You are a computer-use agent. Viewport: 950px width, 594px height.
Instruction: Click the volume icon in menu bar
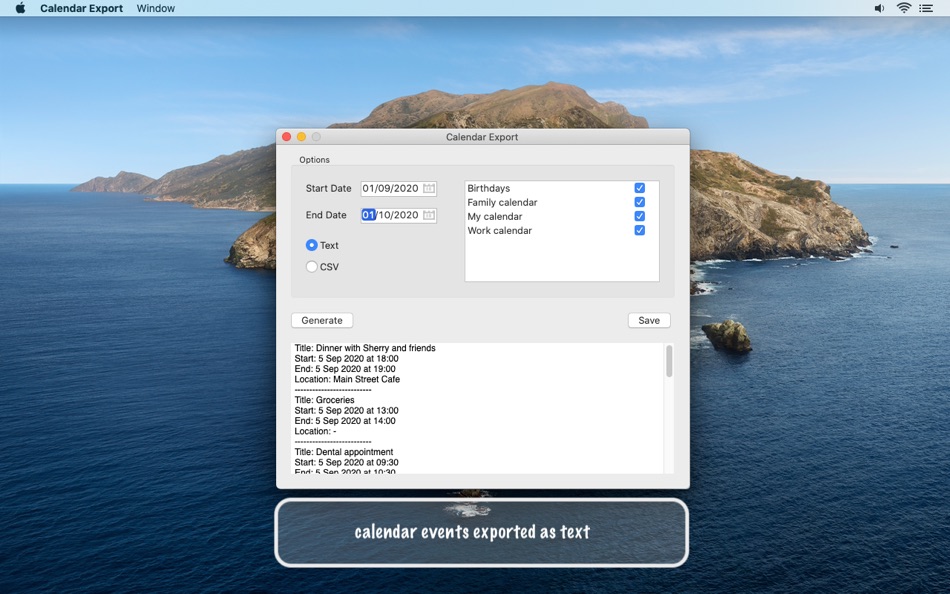click(879, 8)
